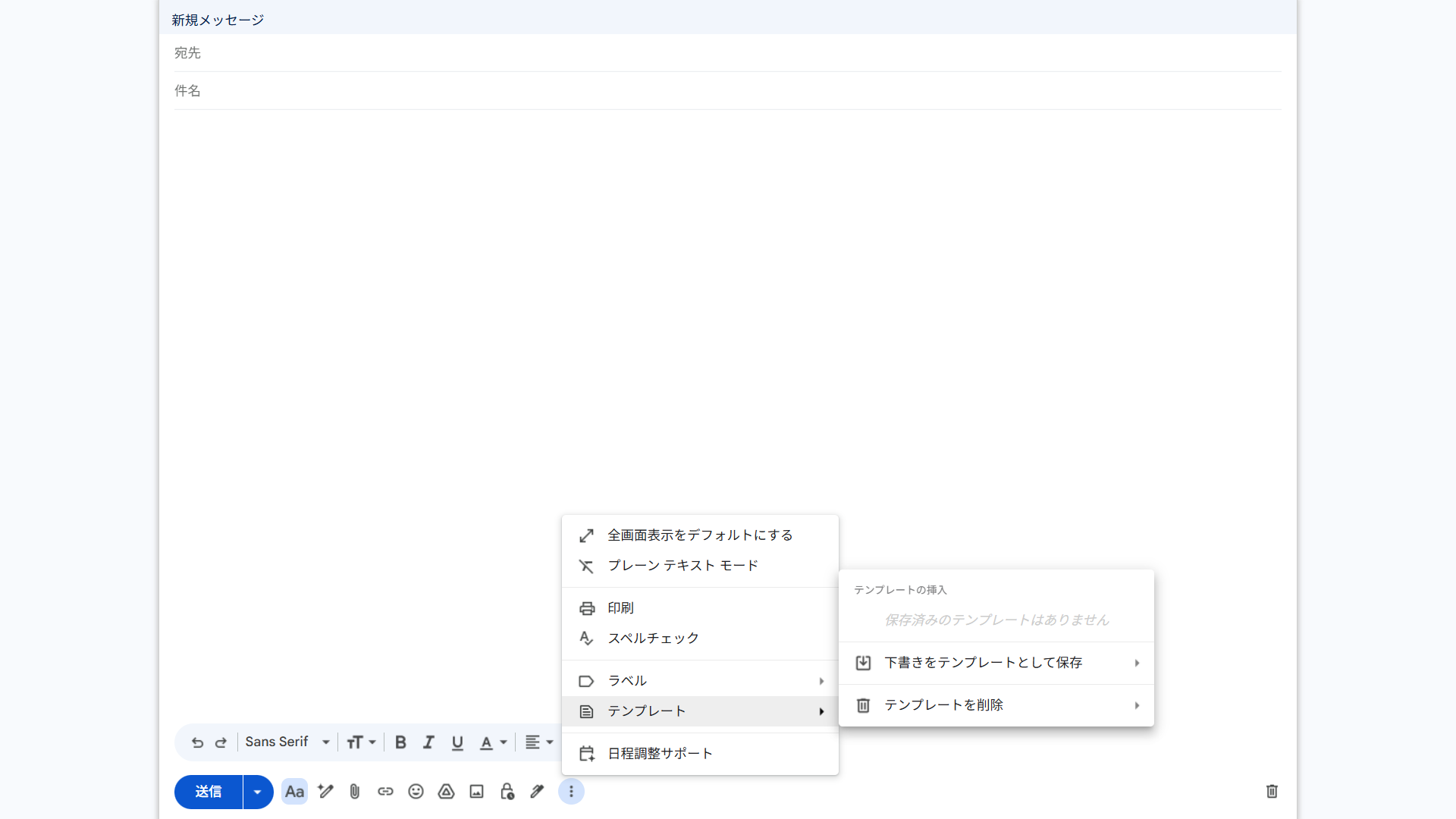This screenshot has height=819, width=1456.
Task: Click the template document icon
Action: click(x=586, y=711)
